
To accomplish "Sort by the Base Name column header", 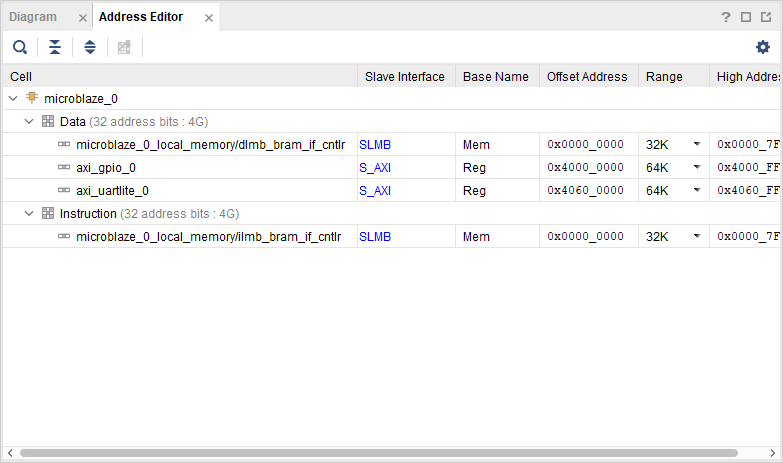I will coord(497,76).
